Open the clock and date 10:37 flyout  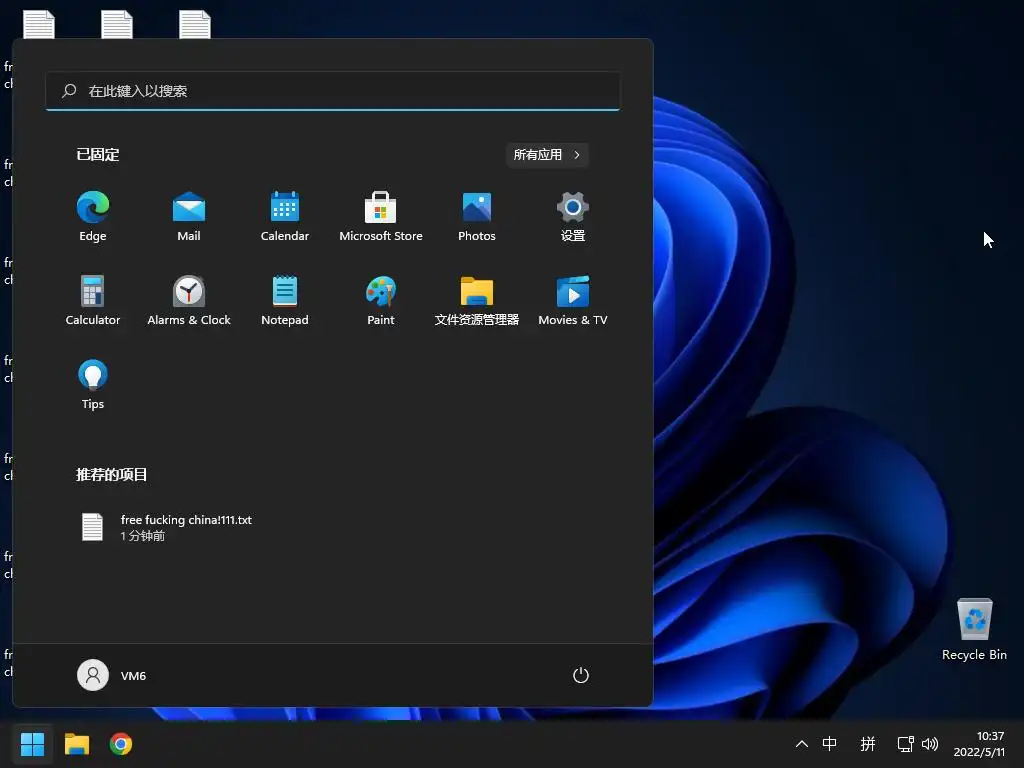click(x=980, y=744)
